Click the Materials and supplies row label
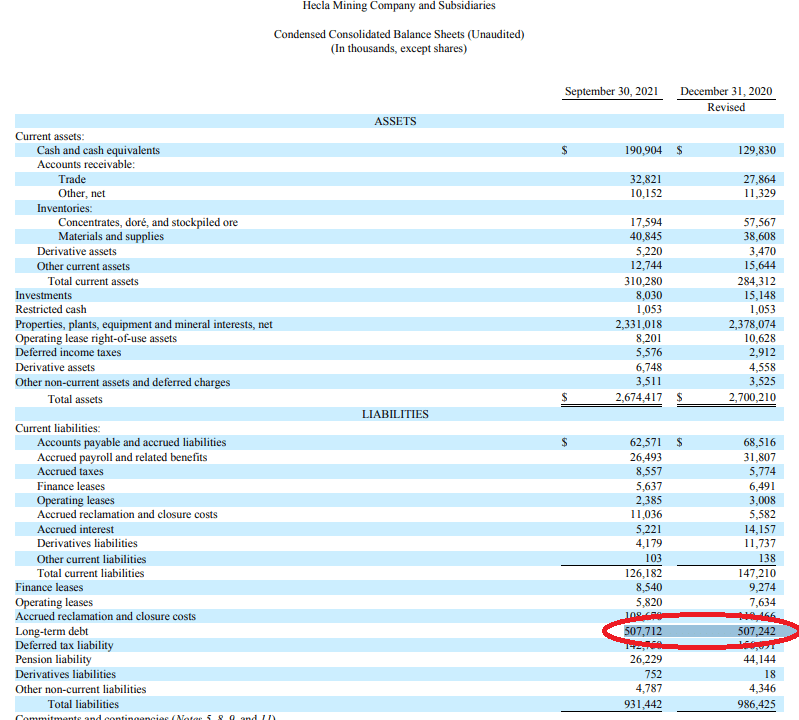Image resolution: width=799 pixels, height=720 pixels. pyautogui.click(x=110, y=237)
